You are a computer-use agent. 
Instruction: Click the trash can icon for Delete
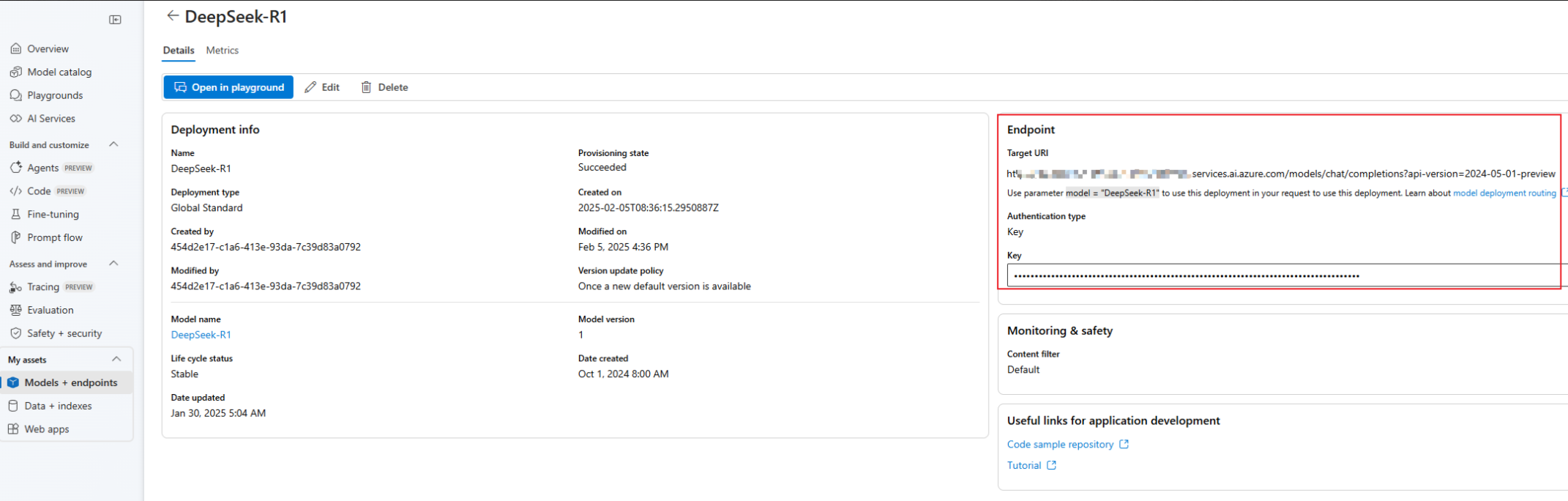pos(366,87)
